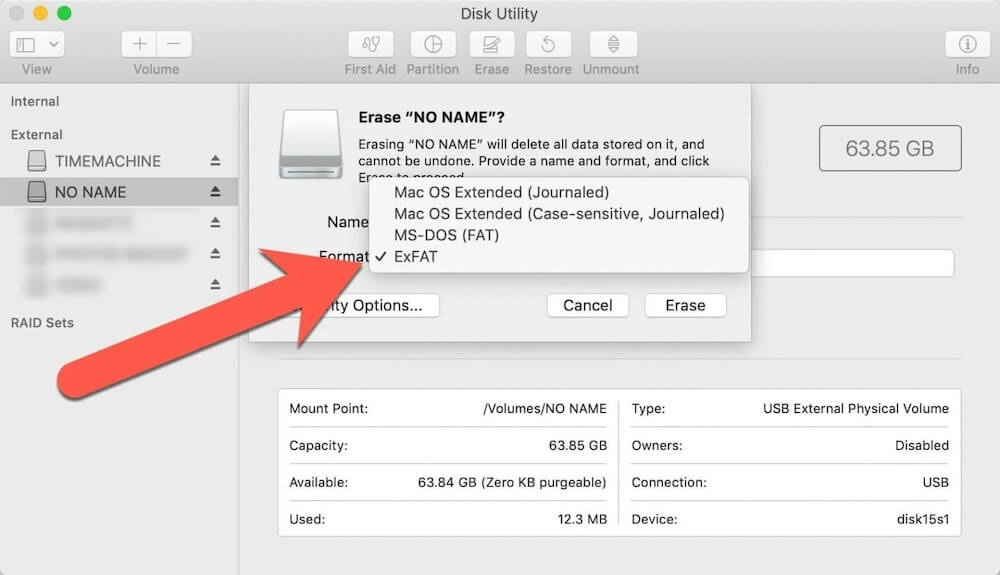Click the Erase toolbar icon
Screen dimensions: 1000x575
click(x=492, y=44)
